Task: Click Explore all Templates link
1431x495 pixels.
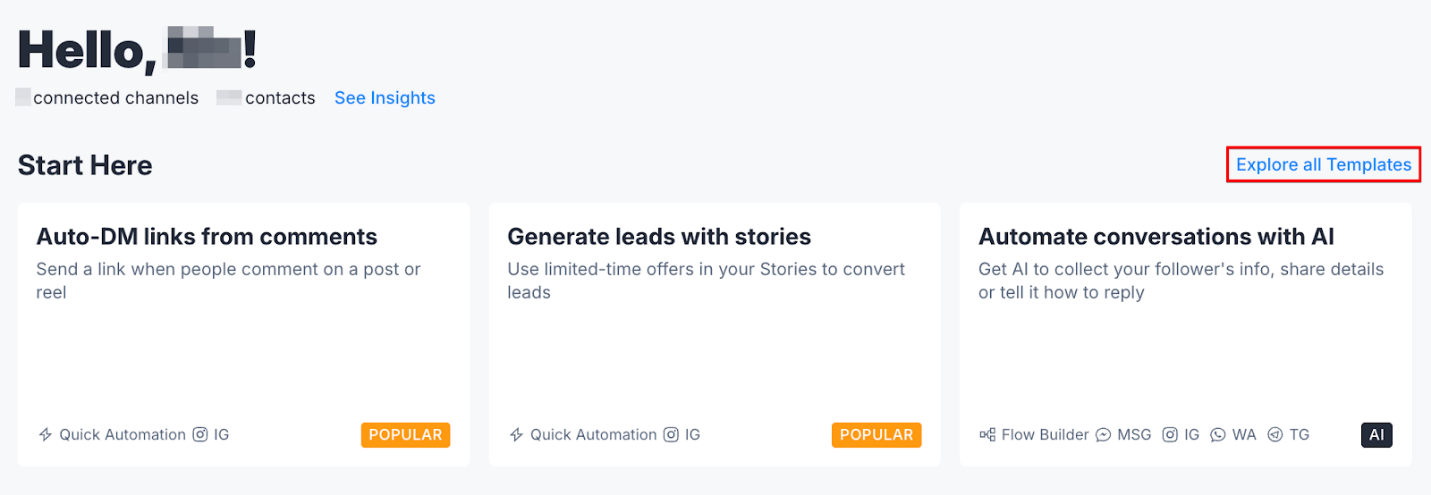Action: click(1323, 165)
